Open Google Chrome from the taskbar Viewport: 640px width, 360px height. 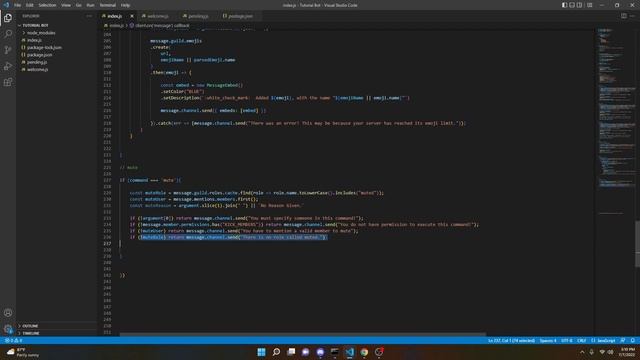364,352
